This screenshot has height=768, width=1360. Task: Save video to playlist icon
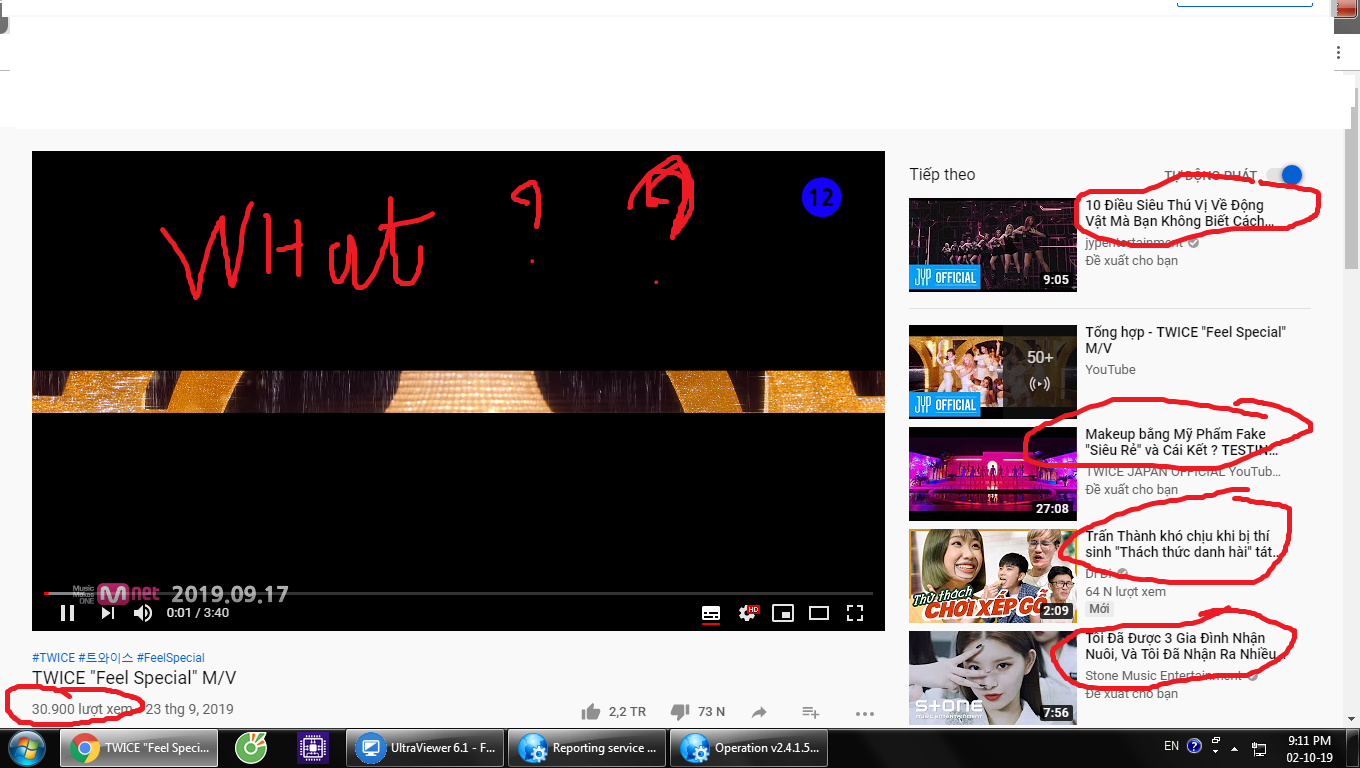(811, 712)
